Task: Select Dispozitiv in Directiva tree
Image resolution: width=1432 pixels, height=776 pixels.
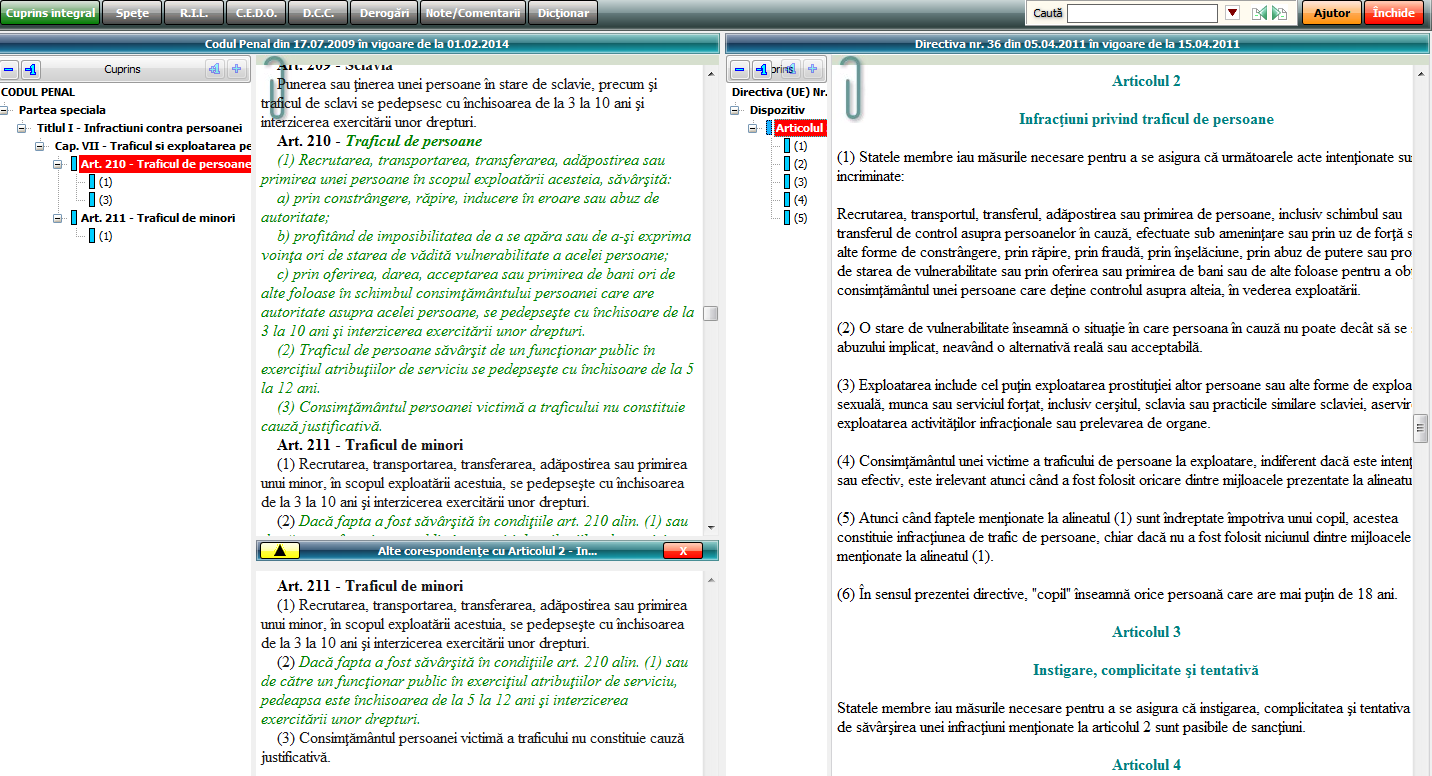Action: click(777, 110)
